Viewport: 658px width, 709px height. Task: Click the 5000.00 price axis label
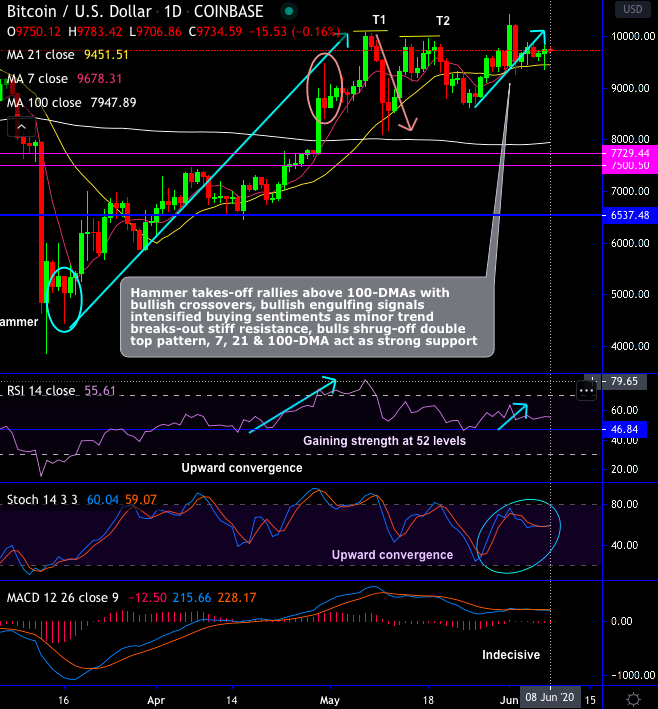point(630,294)
